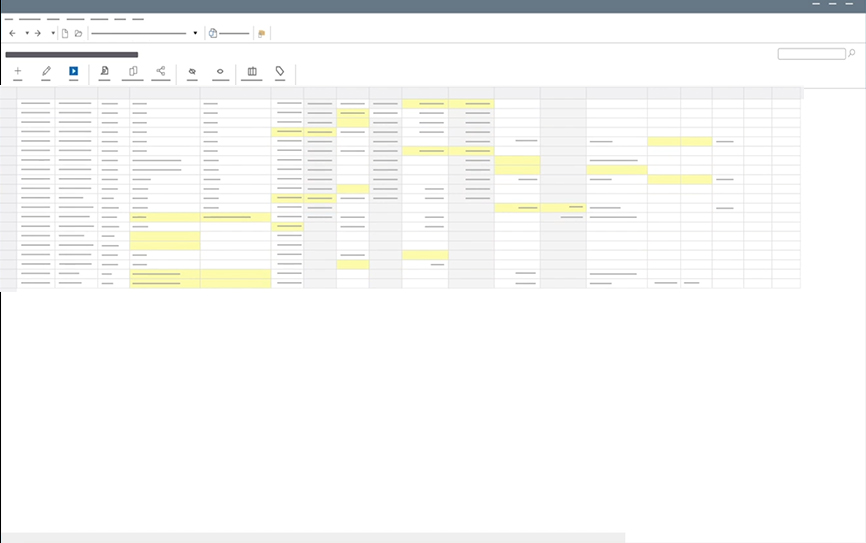Screen dimensions: 866x543
Task: Go back with the left arrow icon
Action: (12, 33)
